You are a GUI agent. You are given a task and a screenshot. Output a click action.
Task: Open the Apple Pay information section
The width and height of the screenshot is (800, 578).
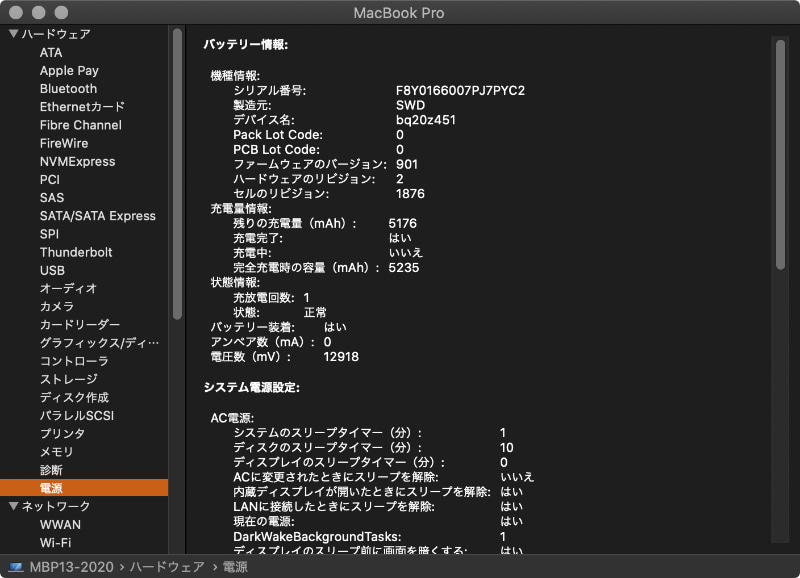(x=68, y=70)
